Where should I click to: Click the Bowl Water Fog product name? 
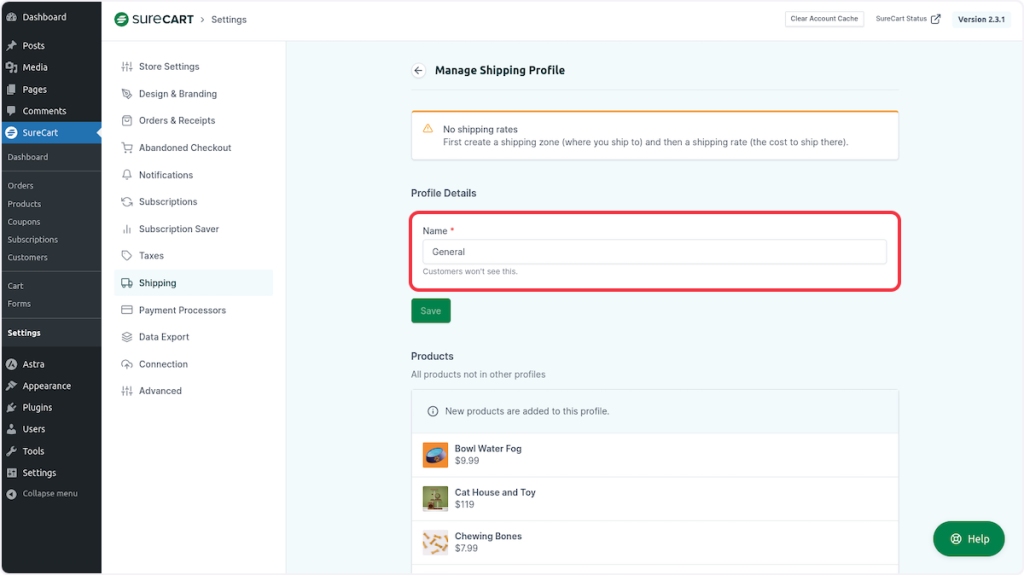[488, 449]
